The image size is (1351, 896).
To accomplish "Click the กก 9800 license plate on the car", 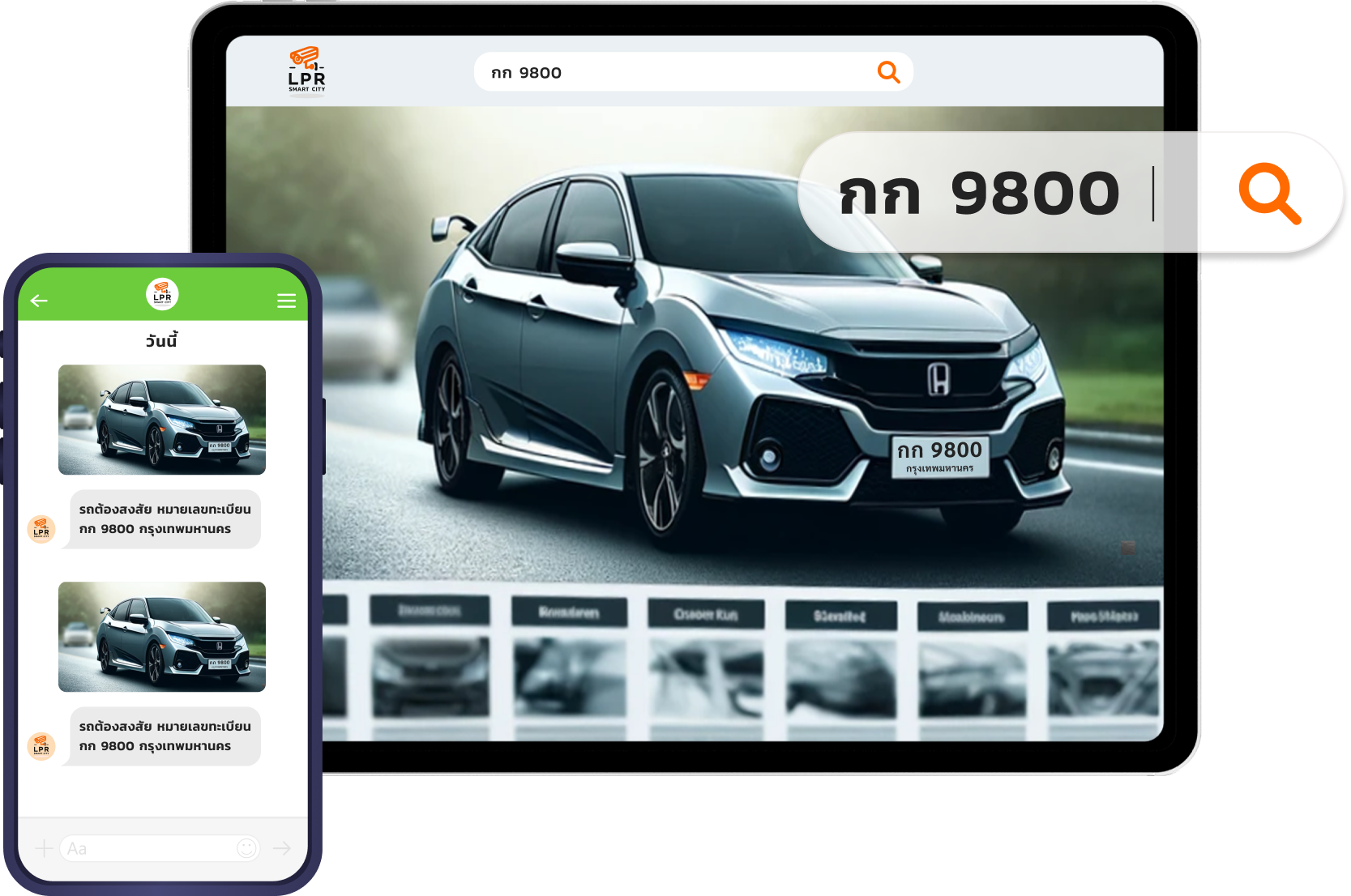I will click(939, 456).
